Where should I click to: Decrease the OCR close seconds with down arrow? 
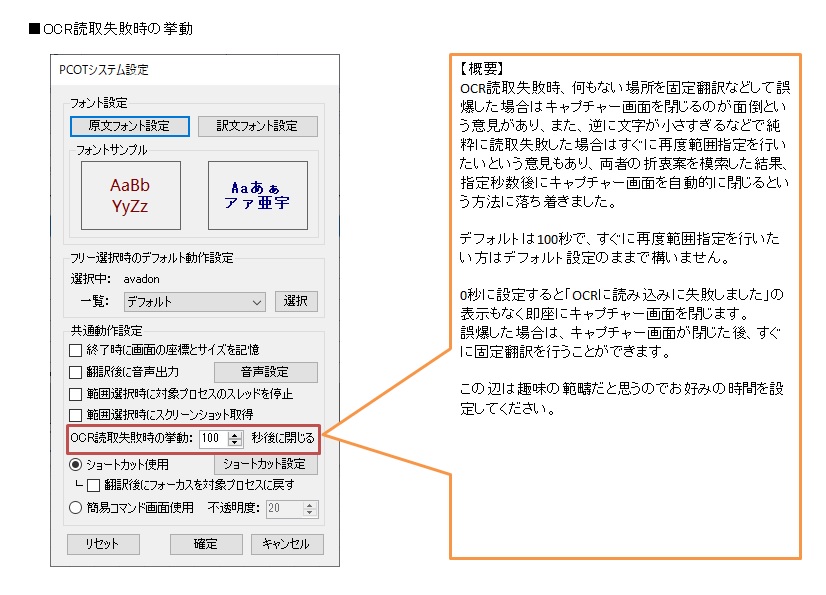click(235, 443)
